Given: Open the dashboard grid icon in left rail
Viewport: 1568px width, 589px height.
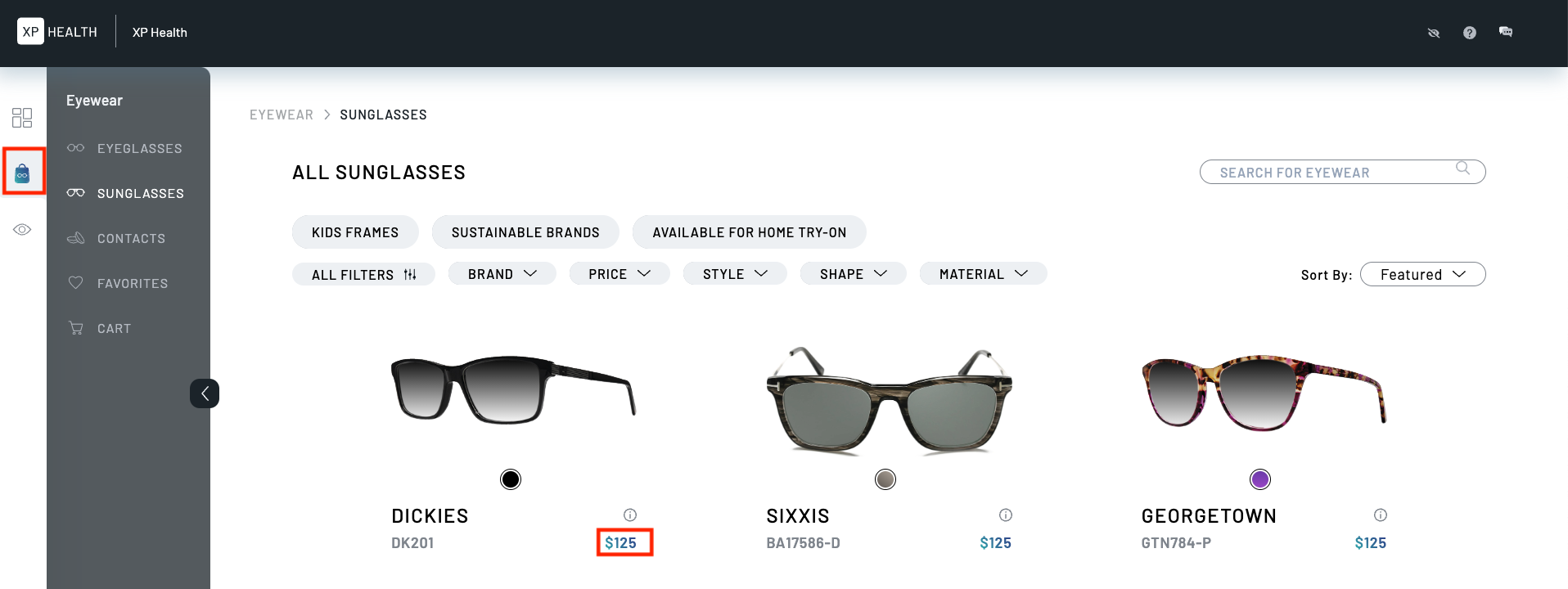Looking at the screenshot, I should pyautogui.click(x=22, y=118).
